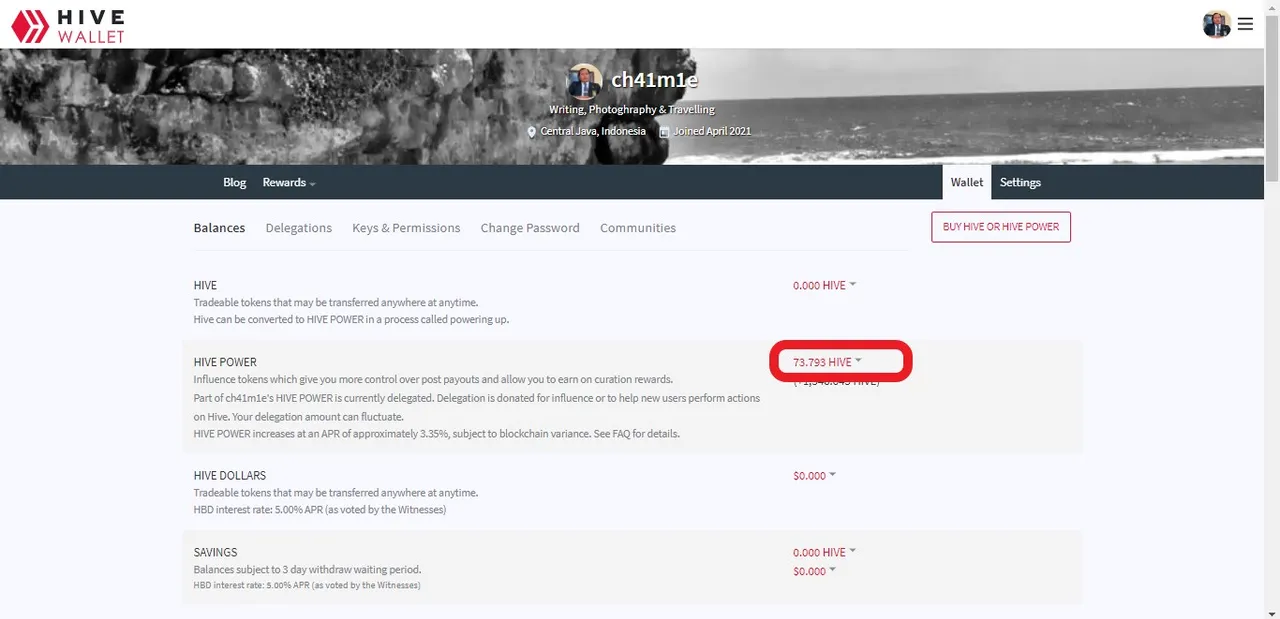Click the ch41m1e username heading
Viewport: 1280px width, 619px height.
coord(654,80)
